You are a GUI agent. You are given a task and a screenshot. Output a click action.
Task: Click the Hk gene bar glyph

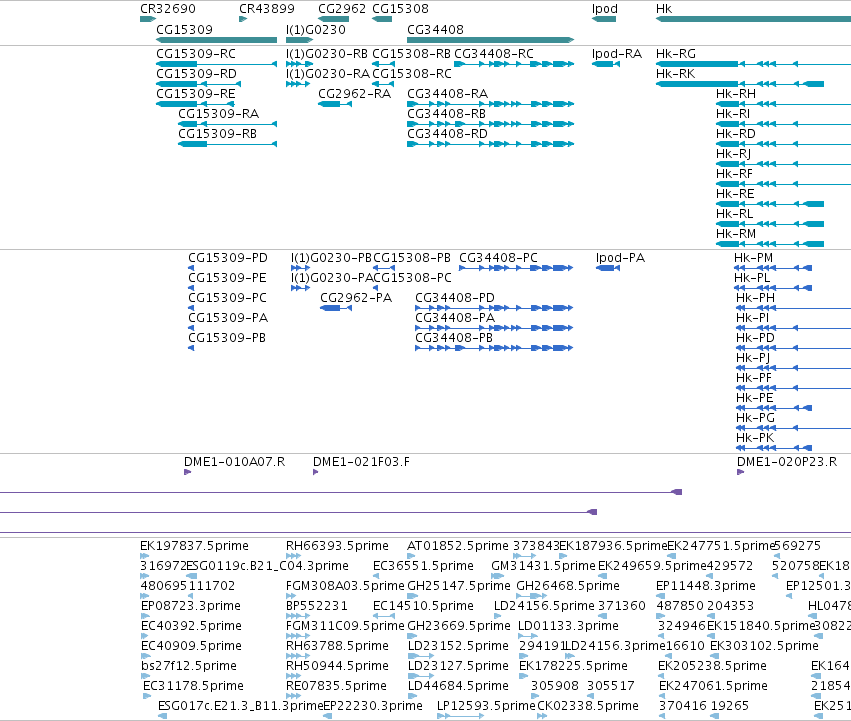tap(753, 19)
